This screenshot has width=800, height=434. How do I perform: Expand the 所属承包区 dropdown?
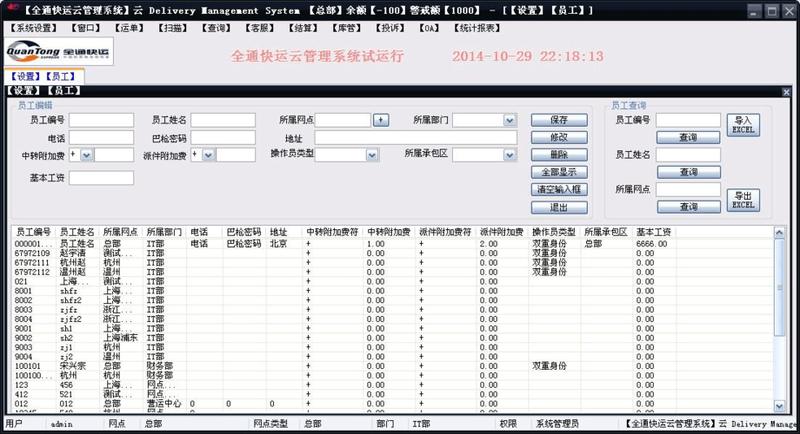point(509,155)
